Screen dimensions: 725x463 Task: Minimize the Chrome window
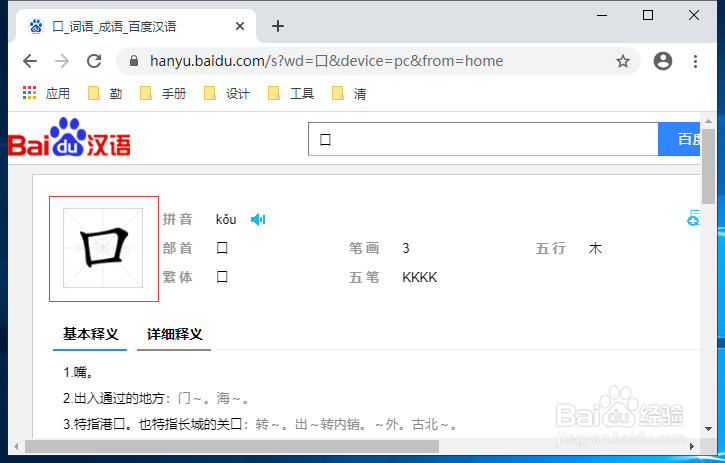pos(602,15)
